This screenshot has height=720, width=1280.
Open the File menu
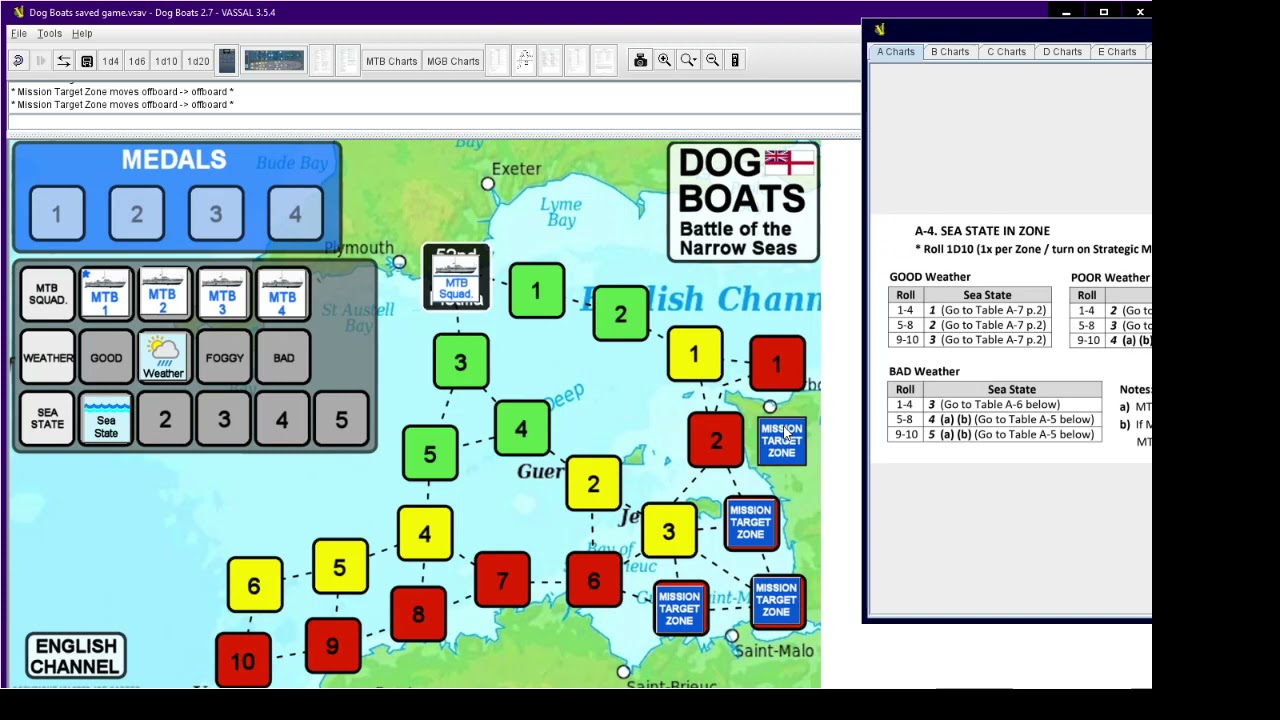point(19,33)
